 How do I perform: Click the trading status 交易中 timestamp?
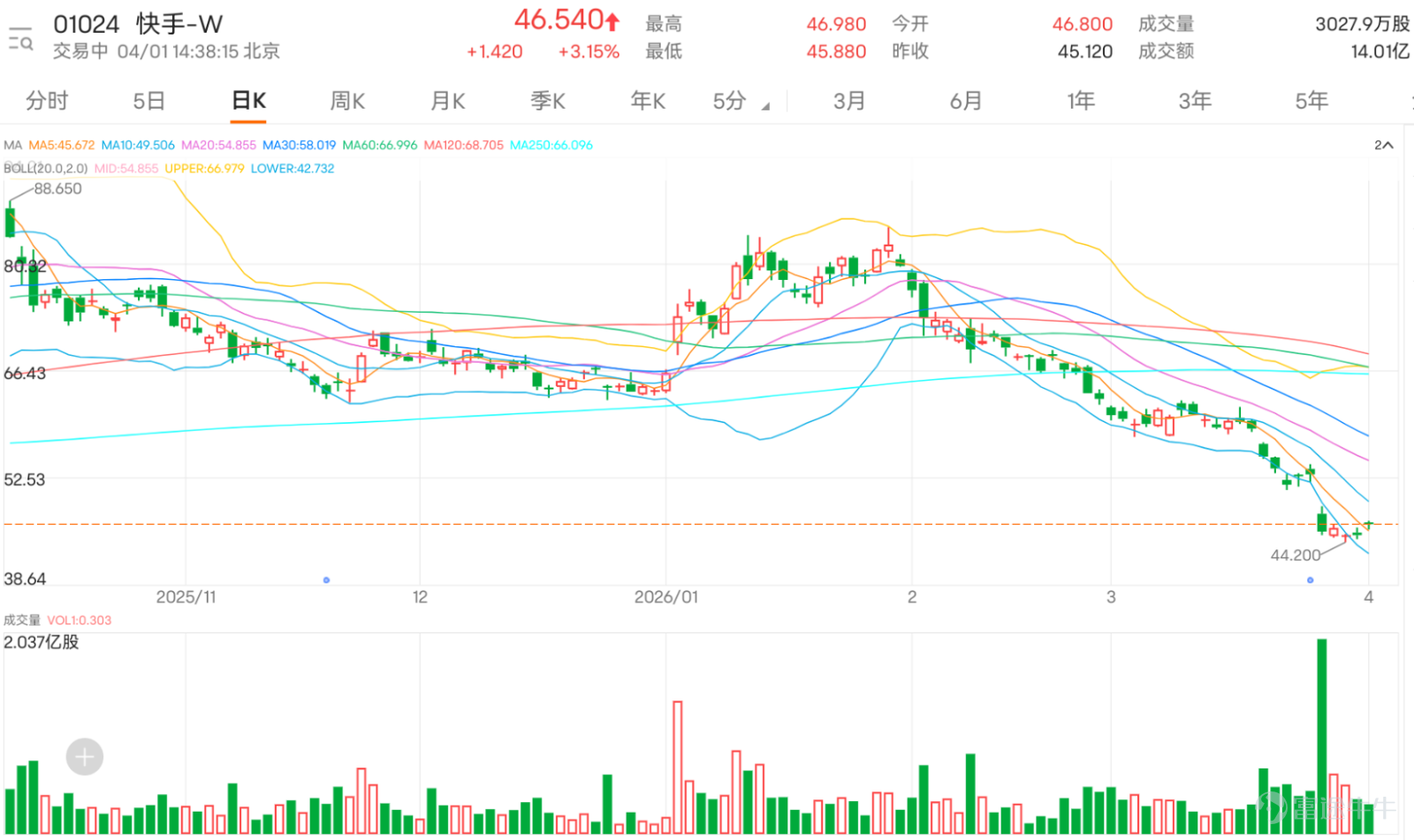pos(166,51)
